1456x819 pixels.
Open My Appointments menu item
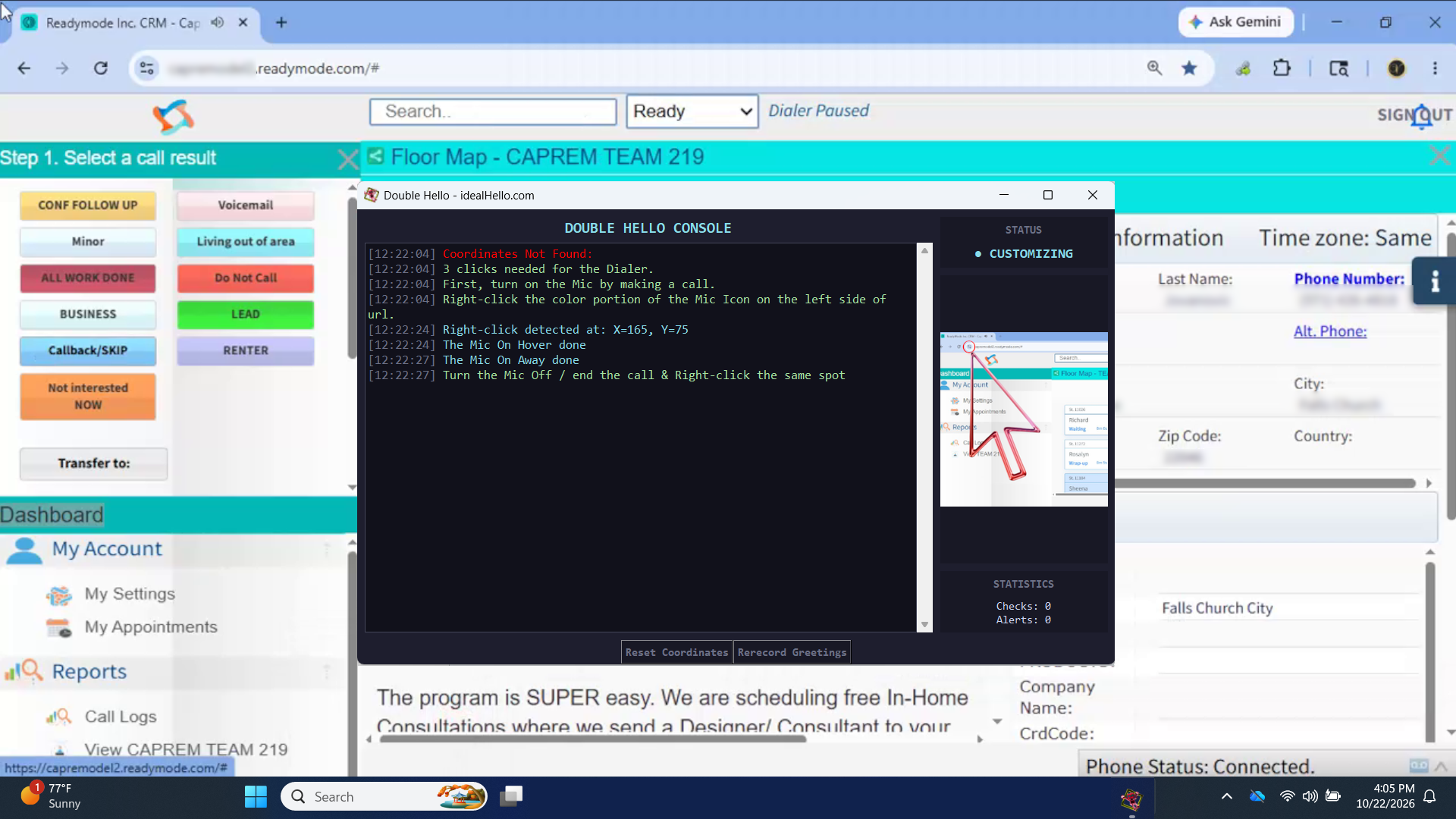151,627
